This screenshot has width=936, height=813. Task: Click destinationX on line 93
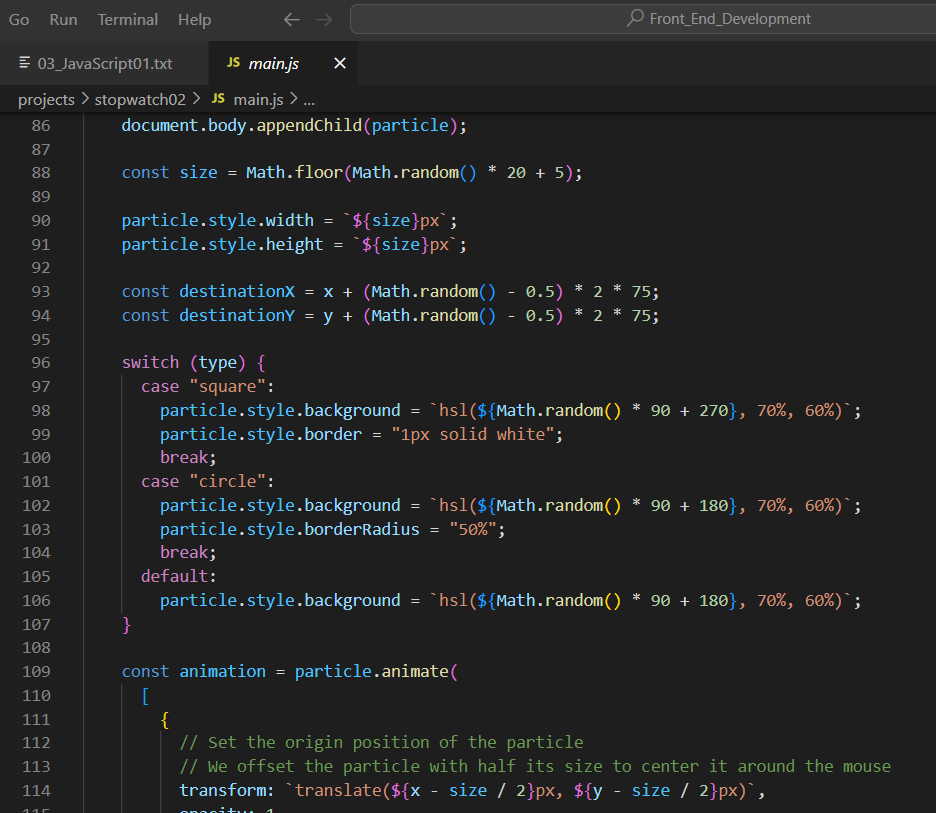[237, 291]
